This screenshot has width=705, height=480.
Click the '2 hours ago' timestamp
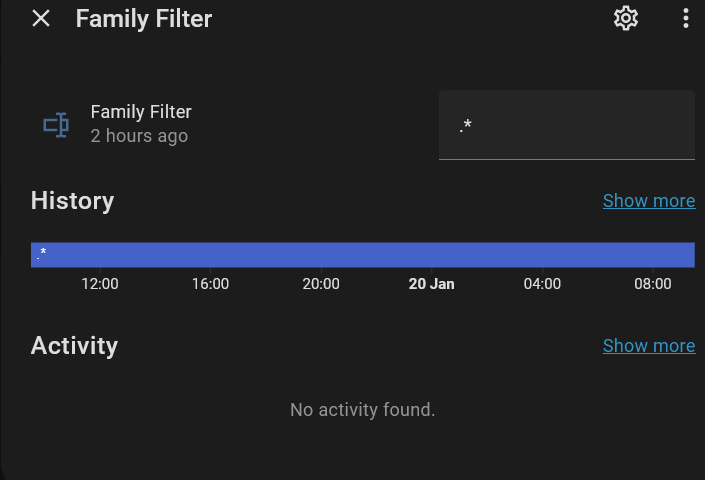(x=139, y=136)
